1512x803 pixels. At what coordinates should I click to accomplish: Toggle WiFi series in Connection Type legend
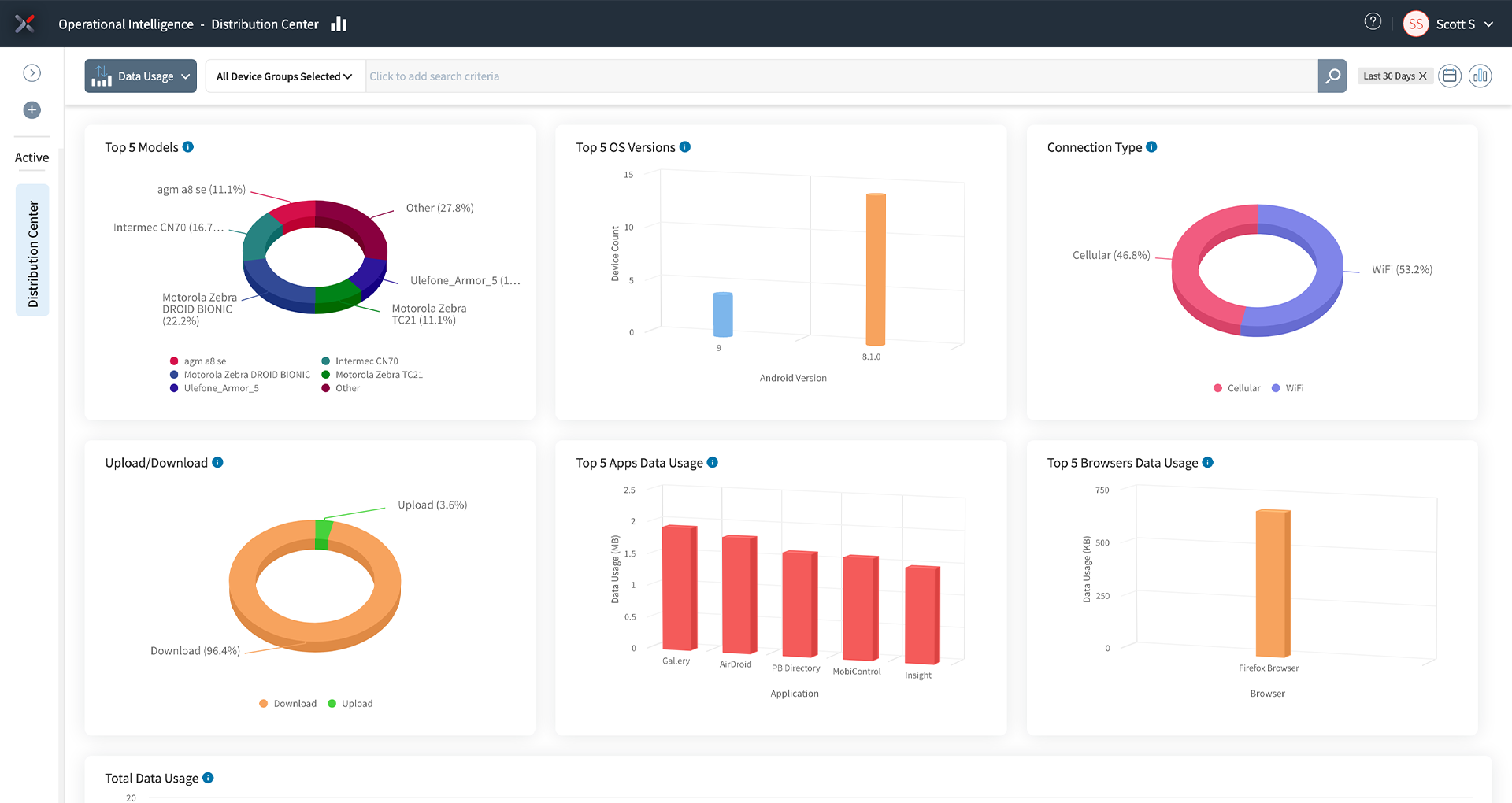tap(1288, 388)
